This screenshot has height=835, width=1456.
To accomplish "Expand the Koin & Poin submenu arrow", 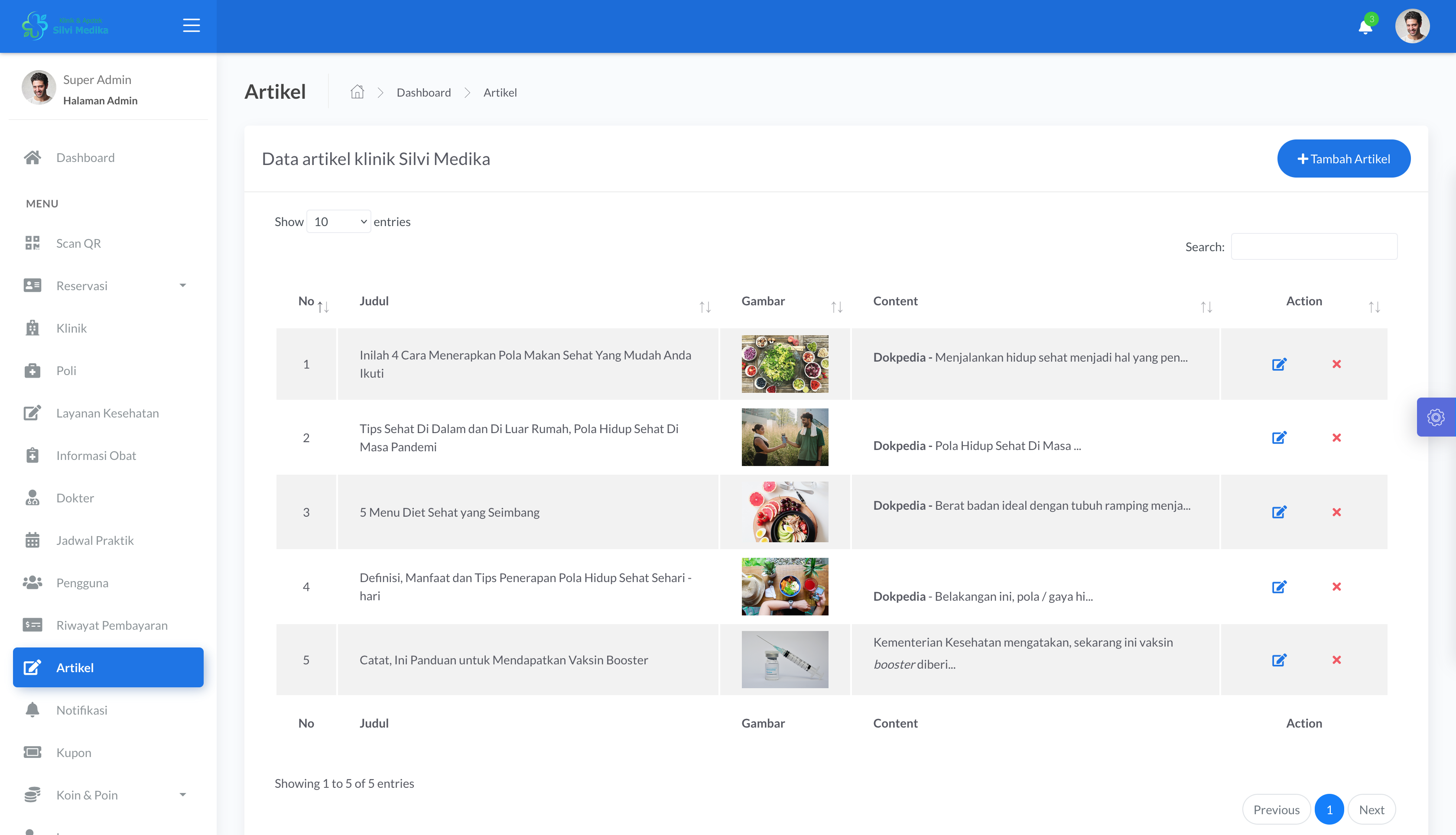I will tap(182, 795).
